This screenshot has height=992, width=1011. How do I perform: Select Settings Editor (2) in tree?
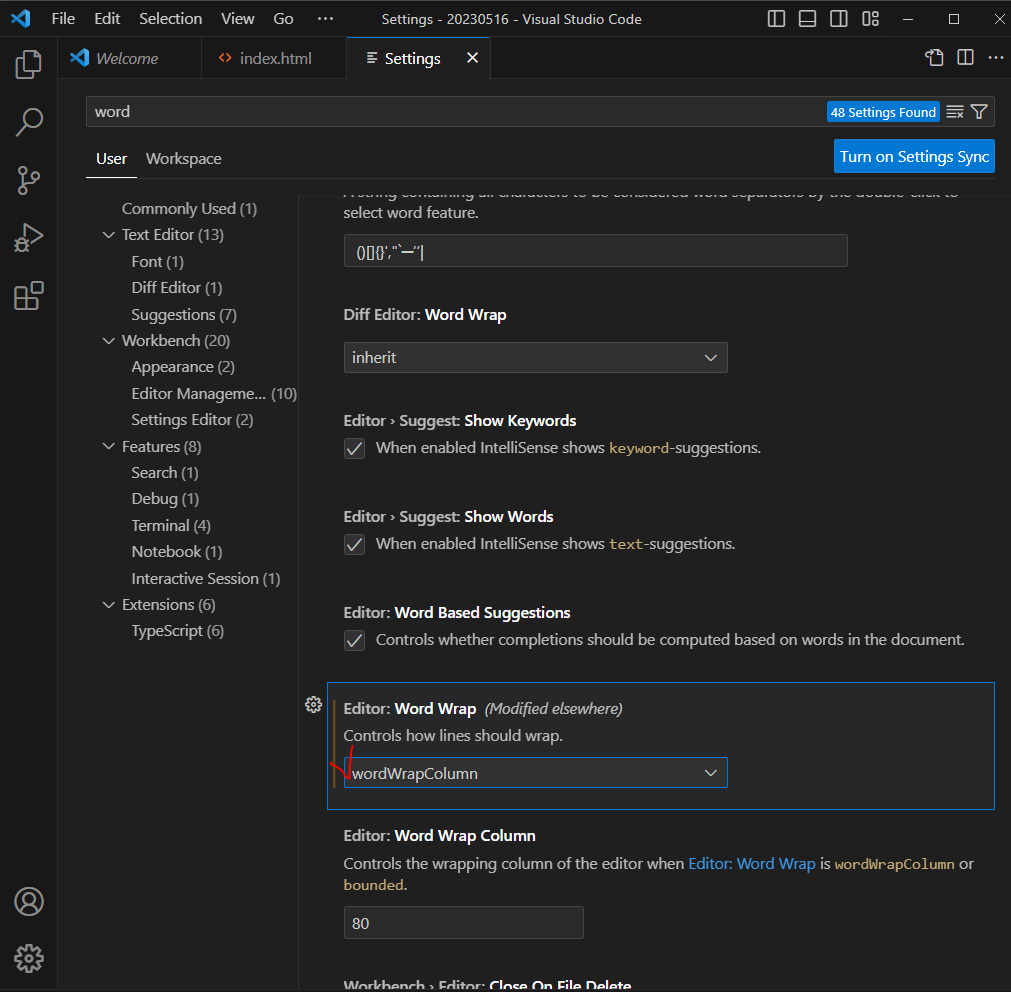pos(192,420)
